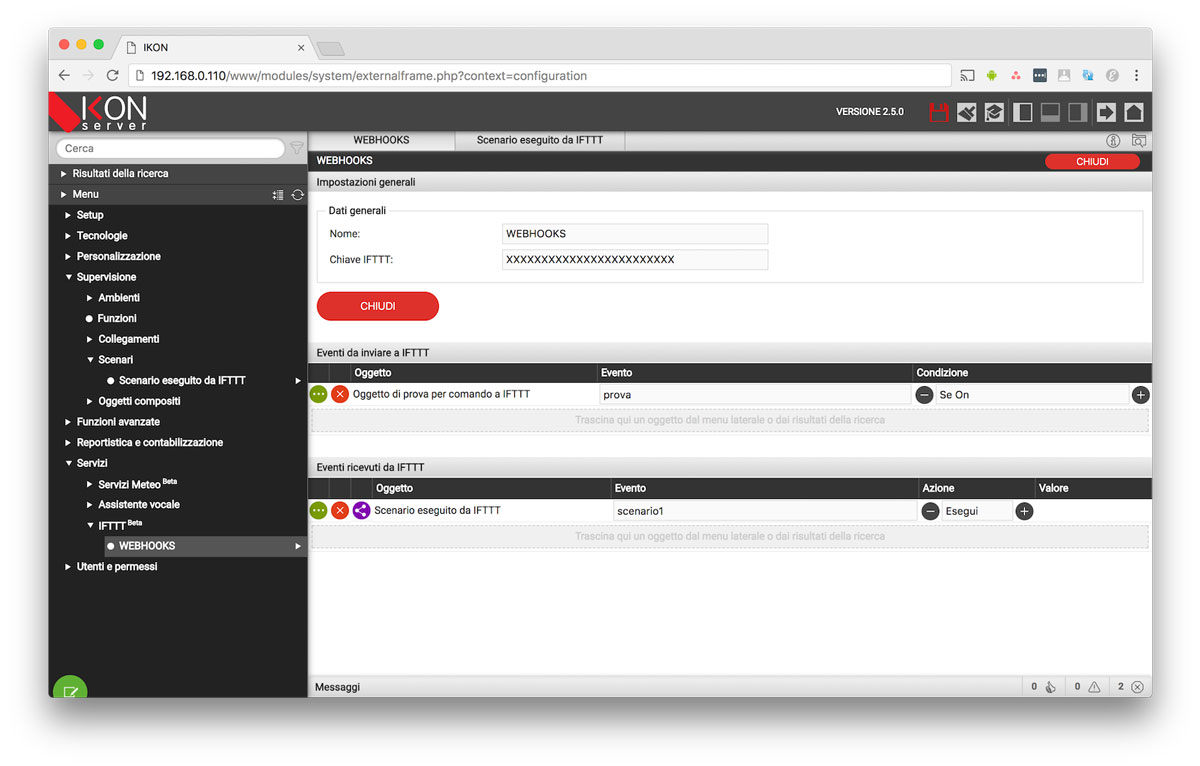Click green options icon for Scenario eseguito row
This screenshot has height=766, width=1200.
point(319,511)
